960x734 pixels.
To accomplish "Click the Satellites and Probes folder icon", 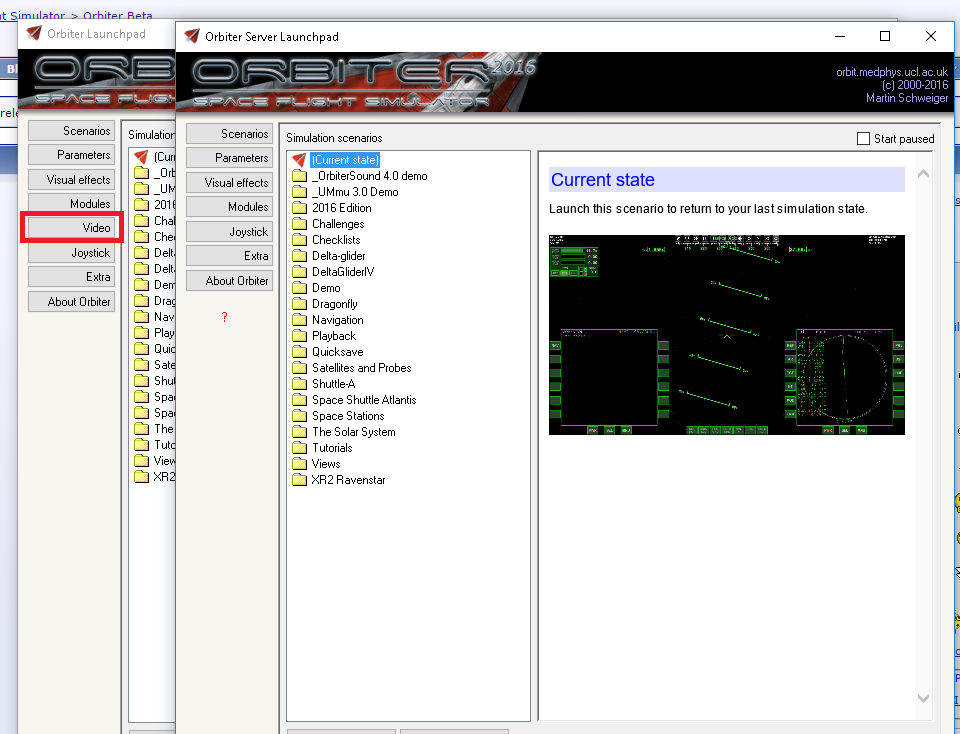I will 299,368.
